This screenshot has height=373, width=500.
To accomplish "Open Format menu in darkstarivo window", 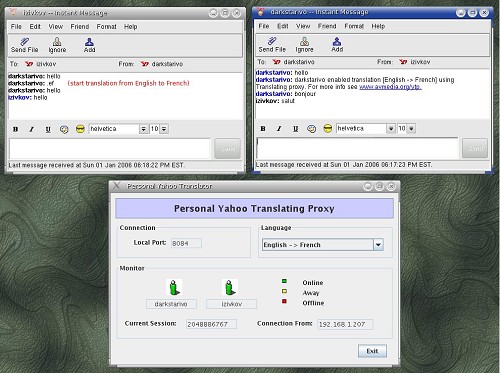I will 354,26.
